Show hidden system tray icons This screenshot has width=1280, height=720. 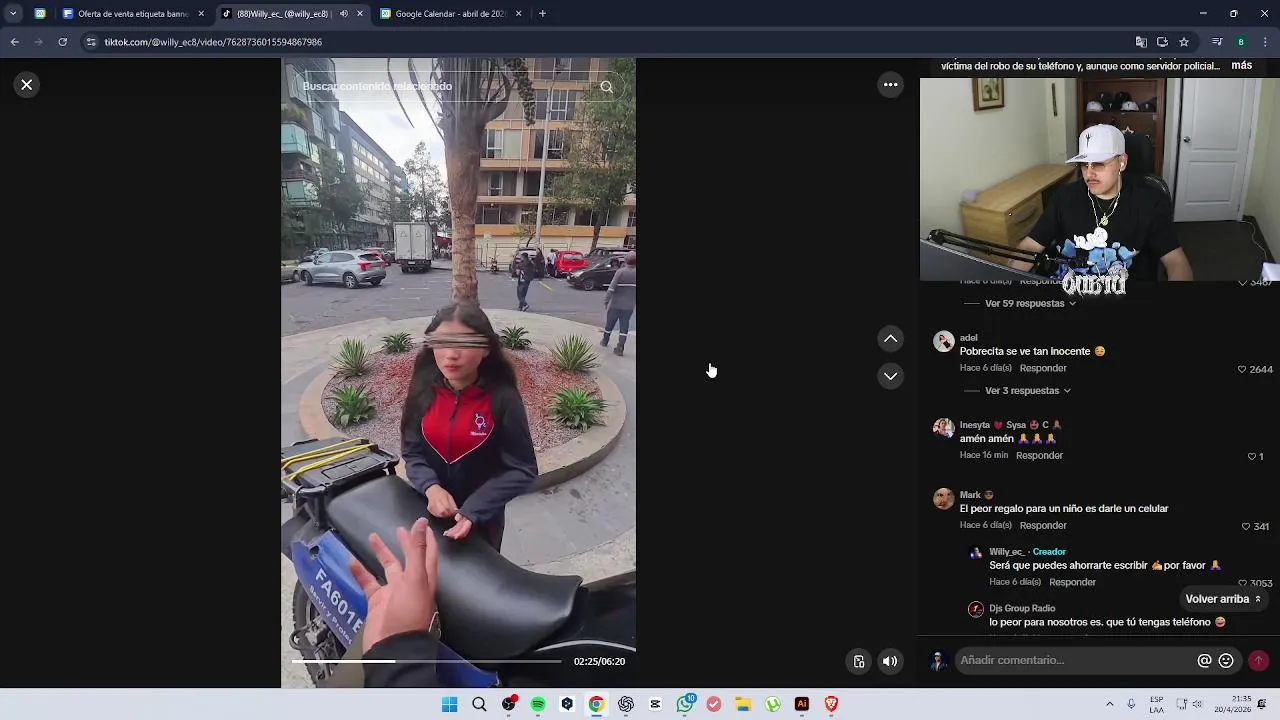click(x=1109, y=704)
